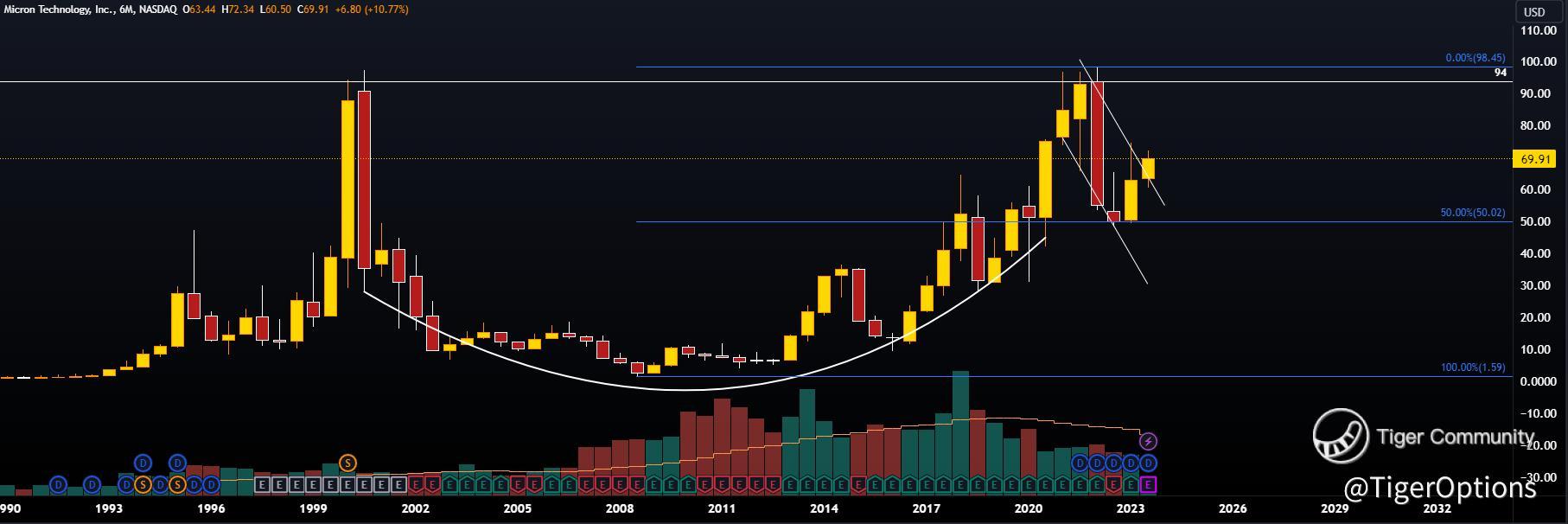Viewport: 1568px width, 524px height.
Task: Click the 2023 label on time axis
Action: coord(1130,508)
